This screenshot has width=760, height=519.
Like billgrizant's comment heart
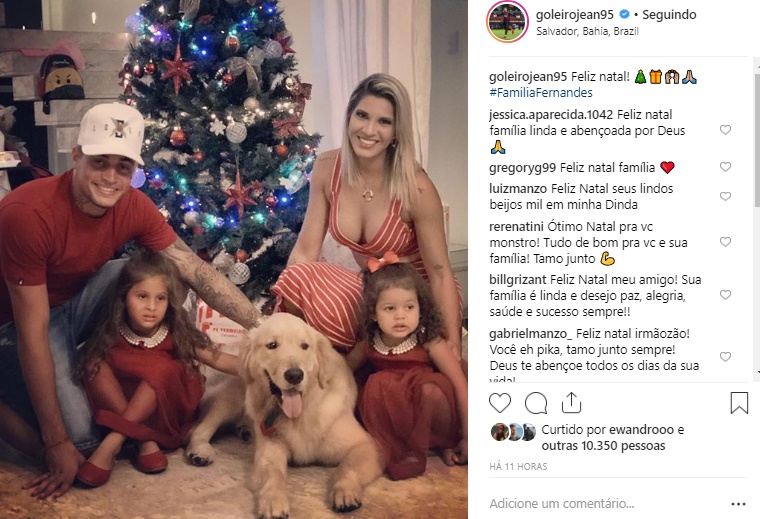point(725,295)
